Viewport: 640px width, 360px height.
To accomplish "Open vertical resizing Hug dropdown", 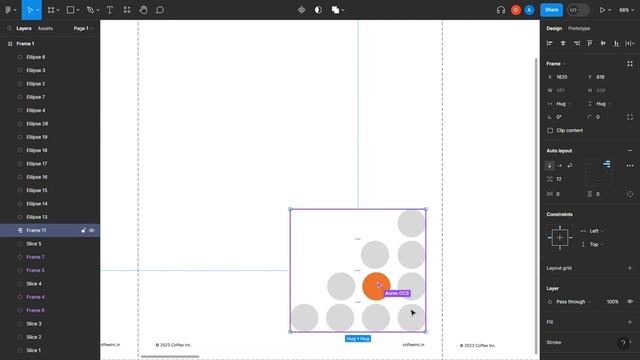I will tap(603, 104).
